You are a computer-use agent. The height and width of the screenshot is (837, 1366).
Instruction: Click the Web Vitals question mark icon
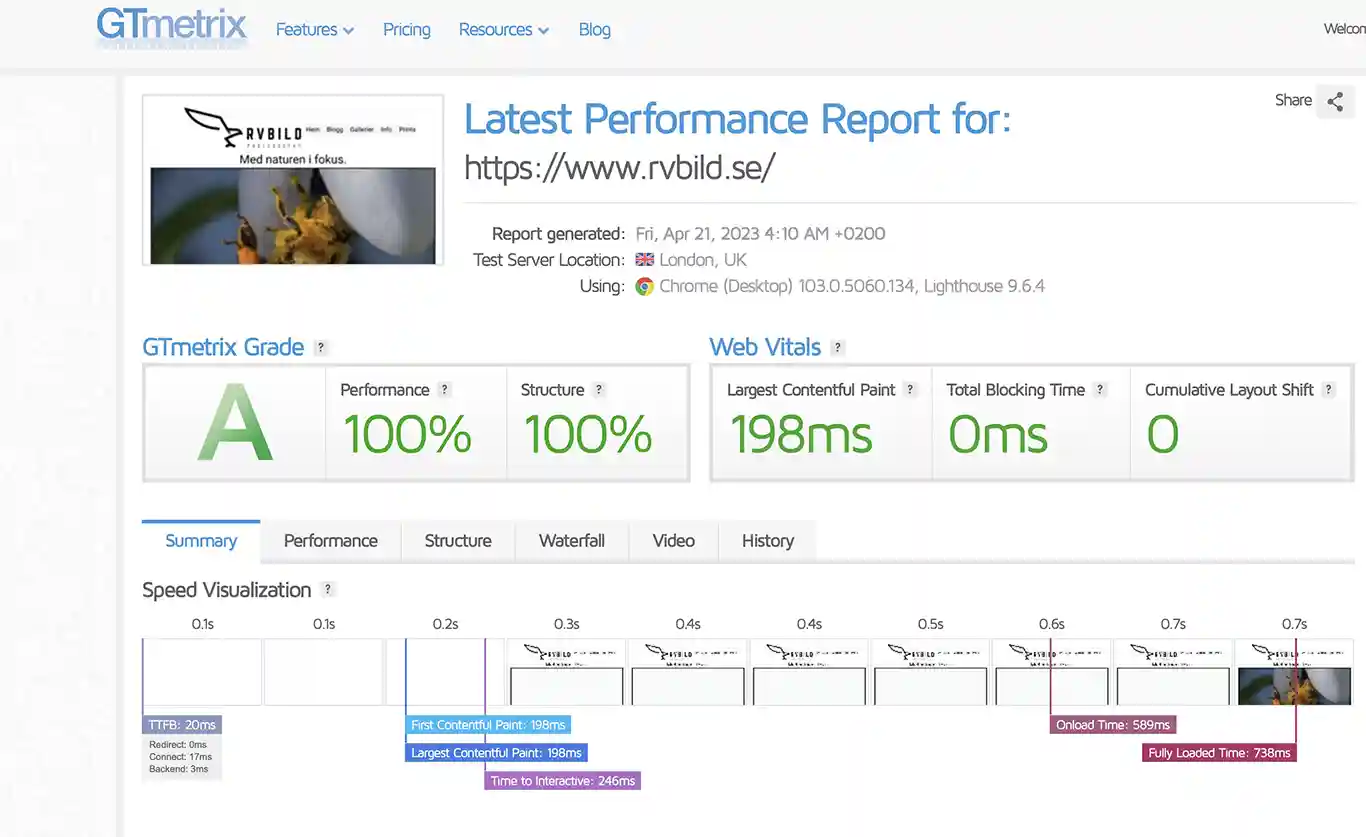[838, 348]
